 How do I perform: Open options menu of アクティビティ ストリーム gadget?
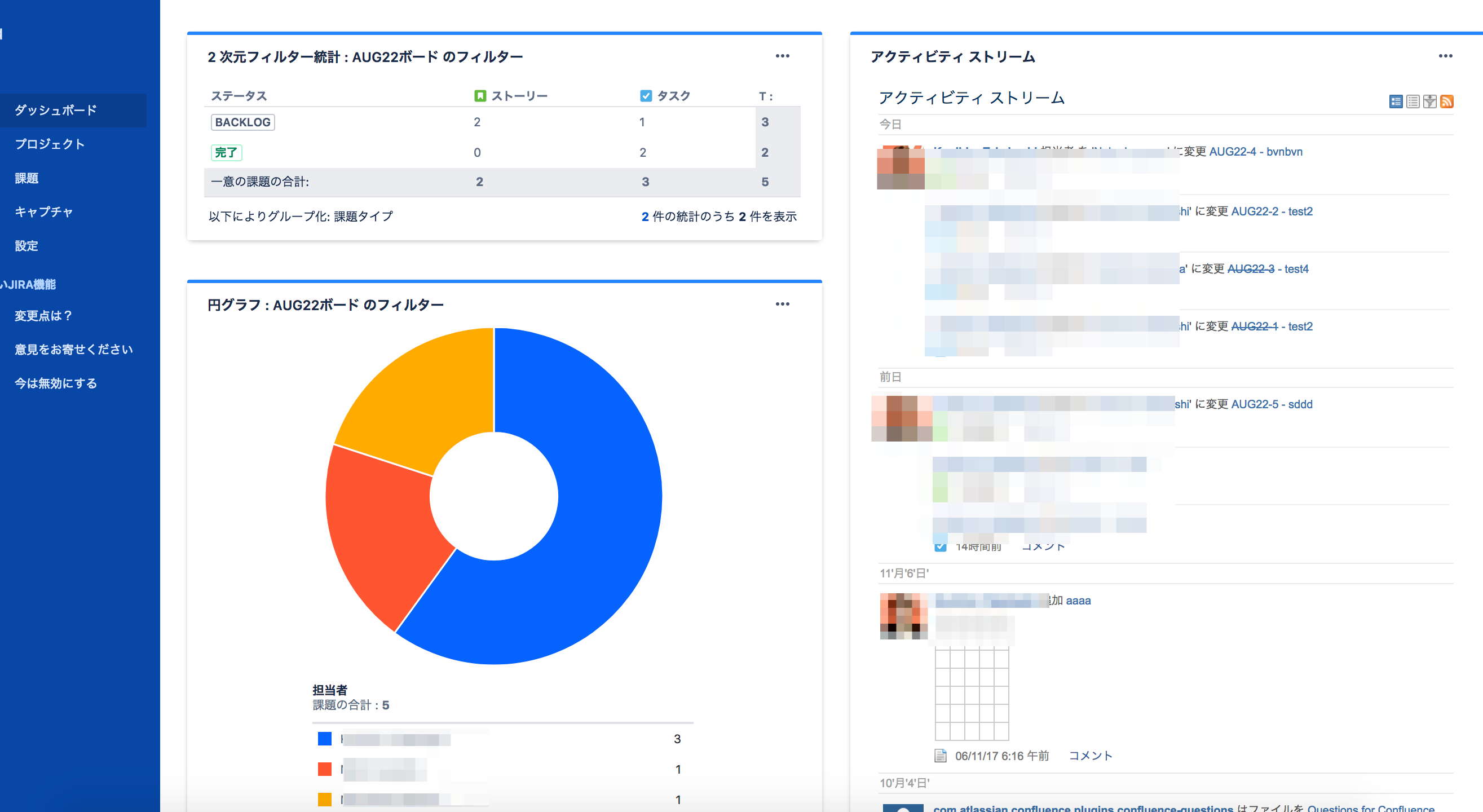click(x=1445, y=56)
